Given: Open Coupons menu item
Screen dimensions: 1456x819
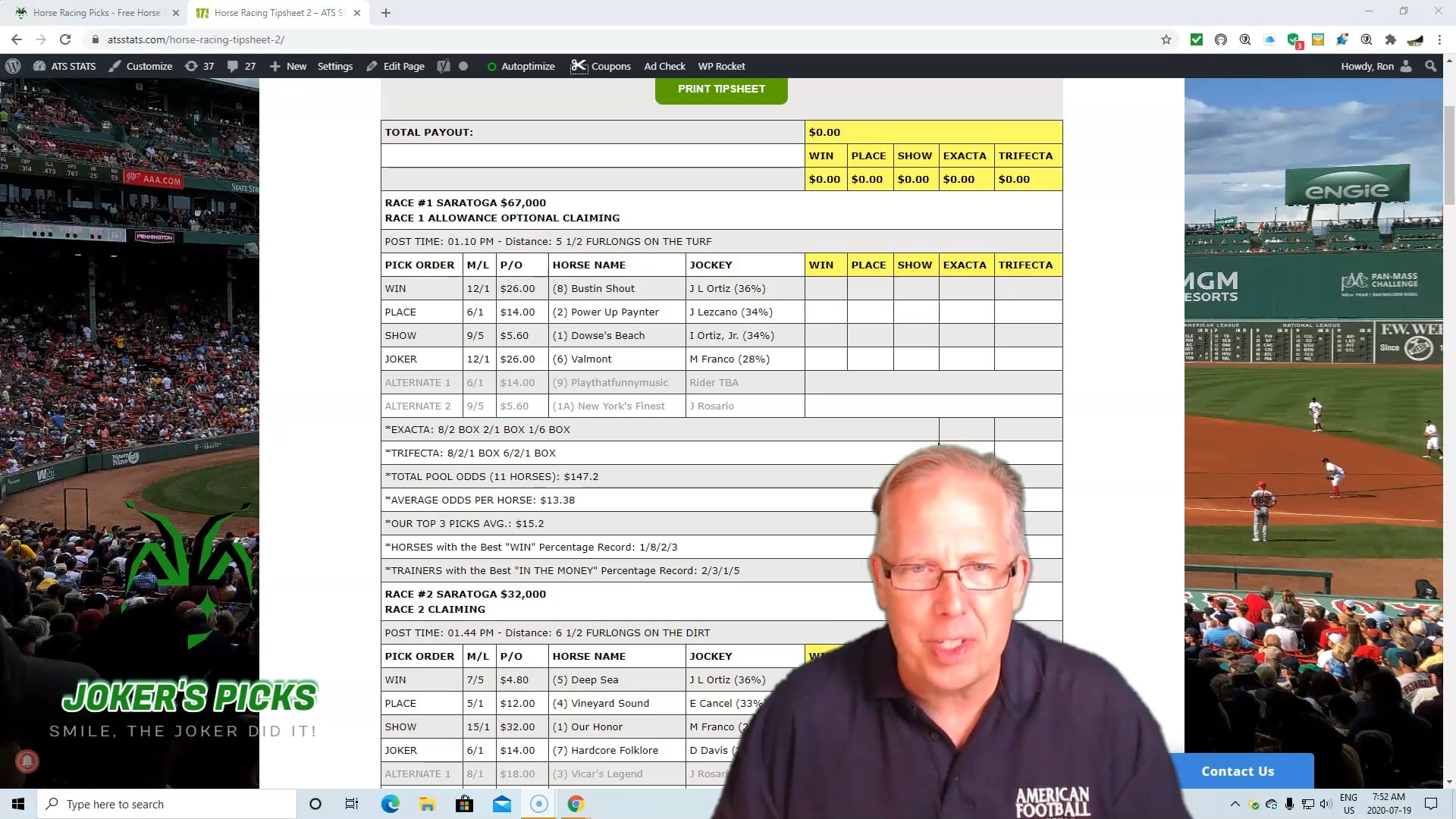Looking at the screenshot, I should (x=601, y=66).
